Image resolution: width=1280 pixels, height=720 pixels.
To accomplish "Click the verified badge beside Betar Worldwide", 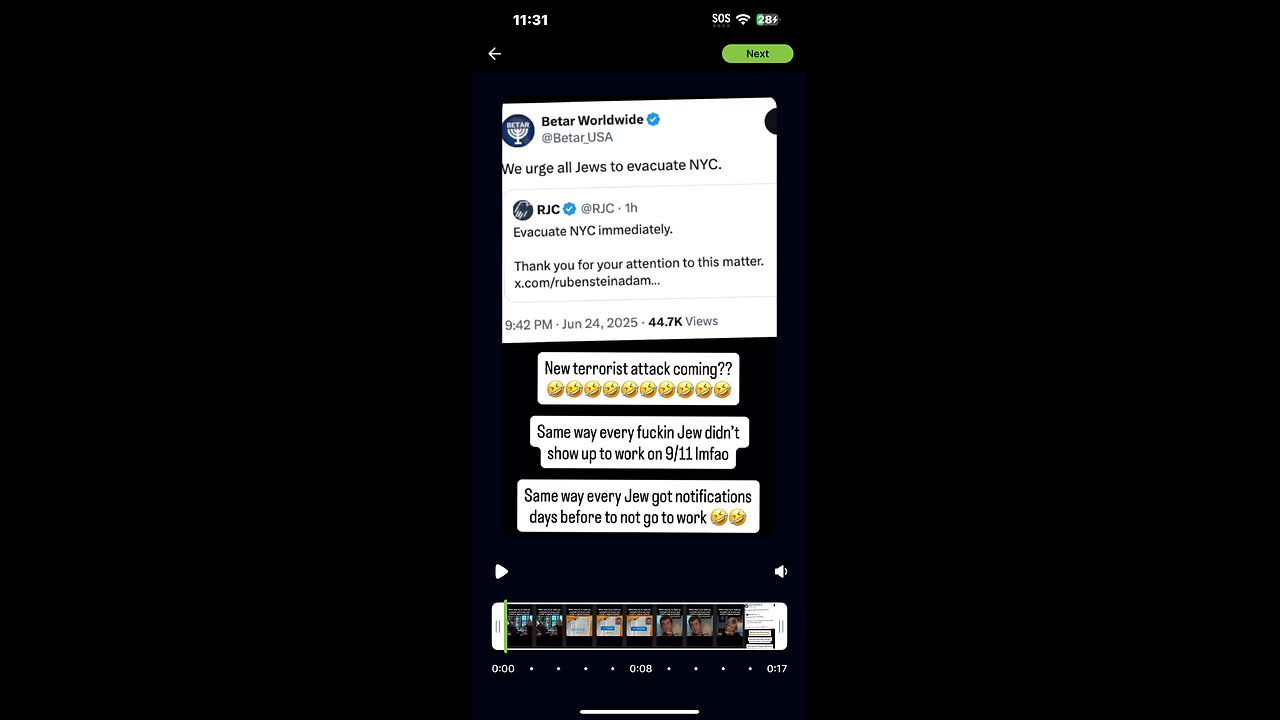I will (653, 119).
